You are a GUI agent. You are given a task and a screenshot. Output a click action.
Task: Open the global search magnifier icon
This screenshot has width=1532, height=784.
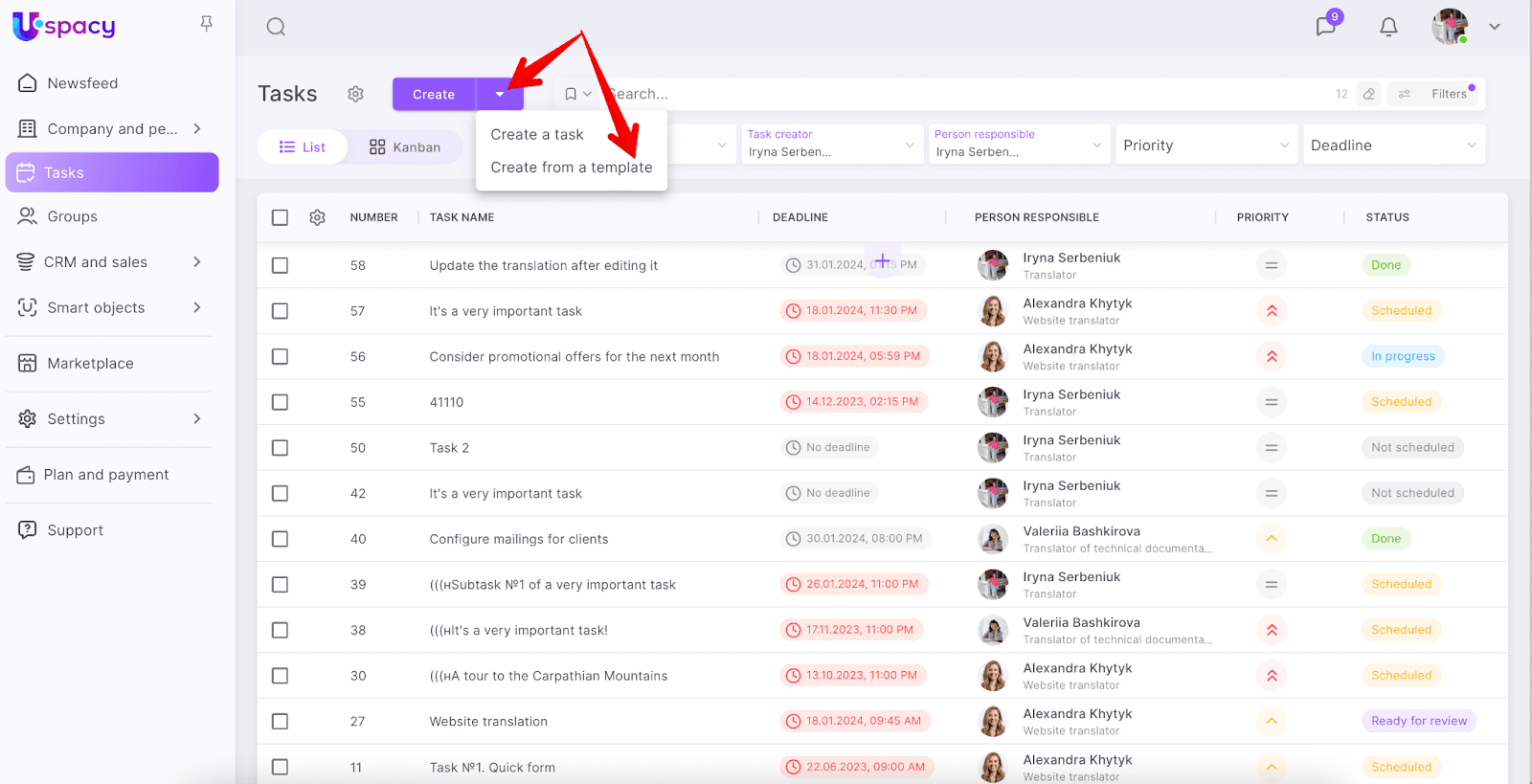pos(276,27)
